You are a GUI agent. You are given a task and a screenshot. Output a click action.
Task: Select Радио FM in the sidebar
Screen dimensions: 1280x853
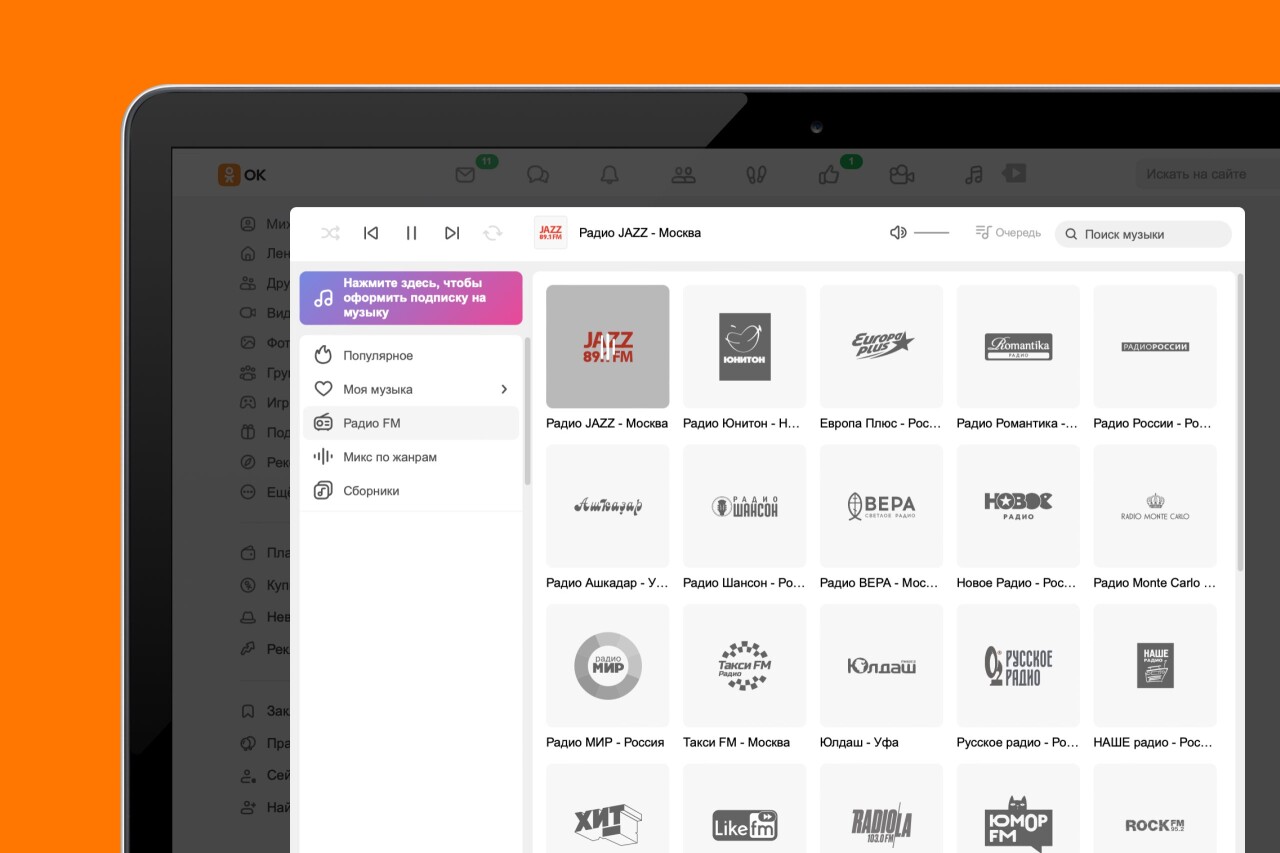coord(372,423)
